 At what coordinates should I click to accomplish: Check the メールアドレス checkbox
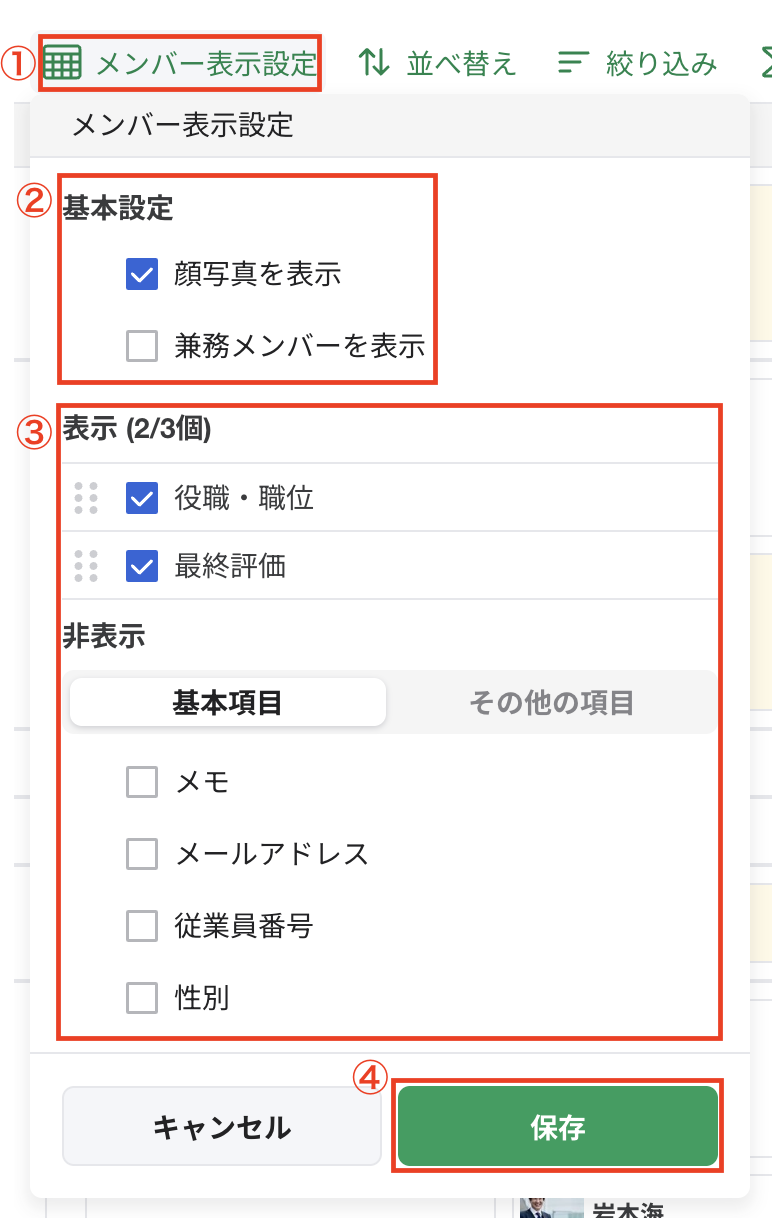click(142, 854)
